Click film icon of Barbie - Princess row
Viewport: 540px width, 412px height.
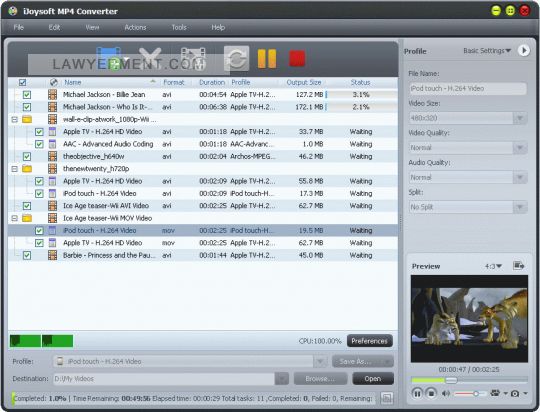click(52, 255)
